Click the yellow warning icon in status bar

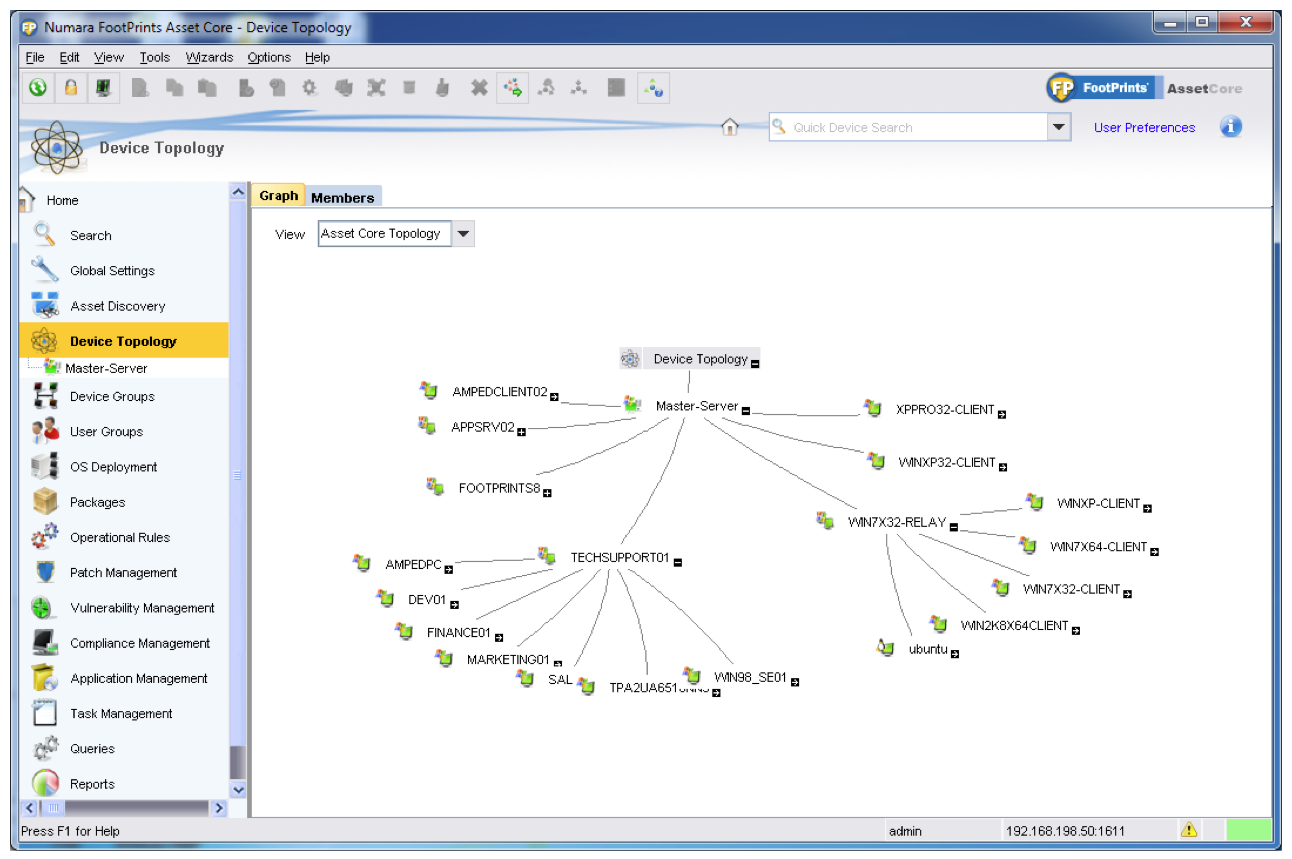tap(1188, 830)
